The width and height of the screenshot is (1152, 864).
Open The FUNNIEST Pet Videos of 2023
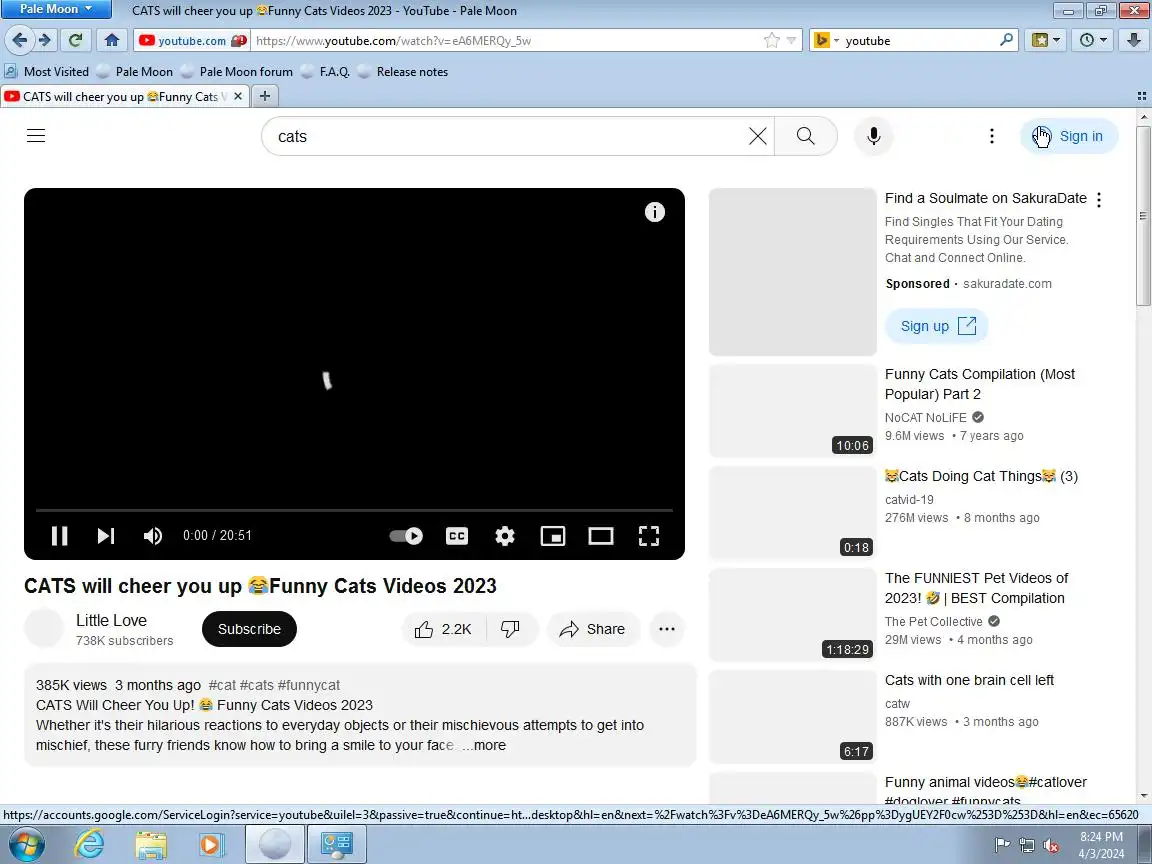pos(976,588)
